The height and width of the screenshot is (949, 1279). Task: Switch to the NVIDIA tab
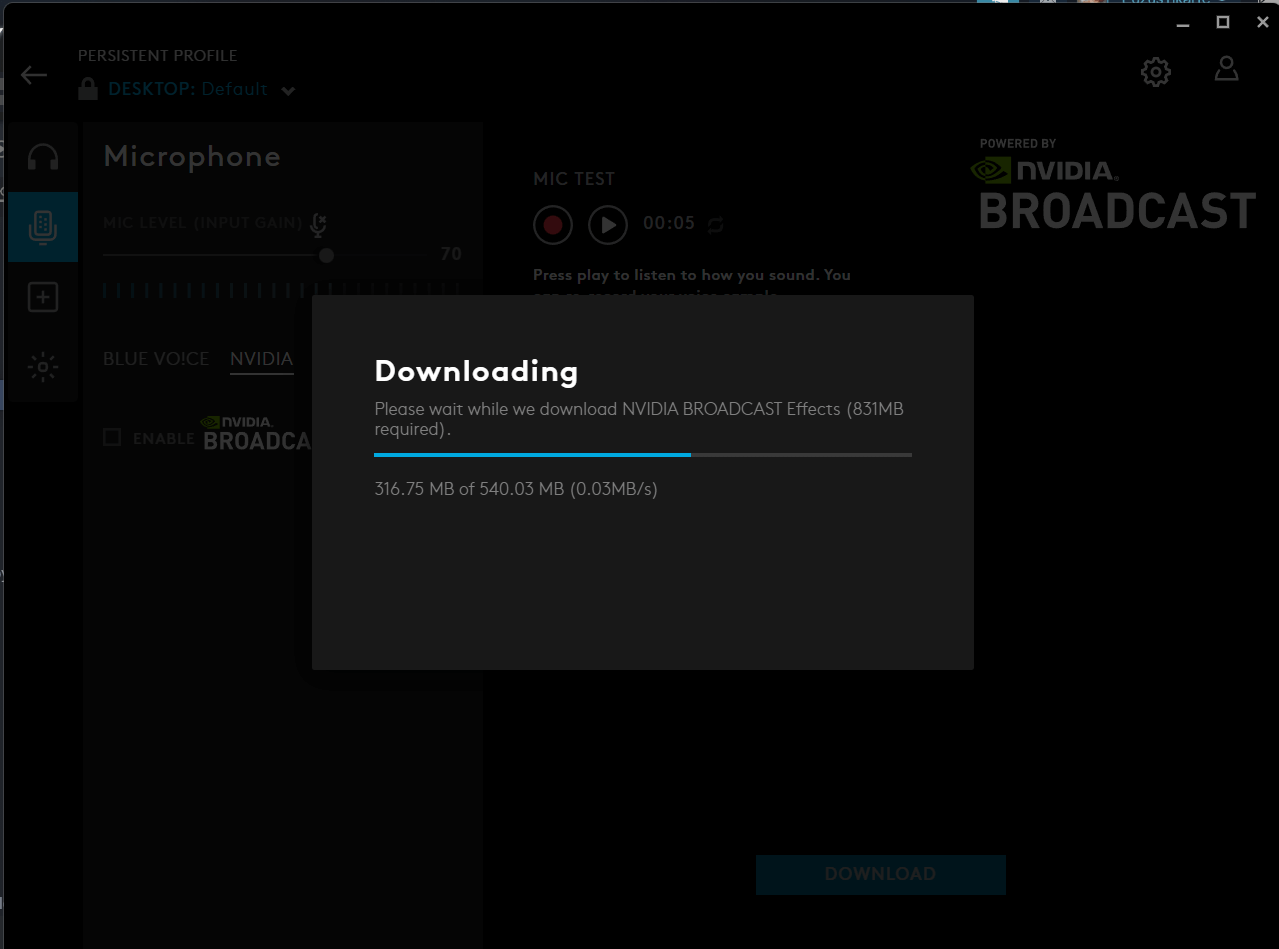click(x=261, y=359)
